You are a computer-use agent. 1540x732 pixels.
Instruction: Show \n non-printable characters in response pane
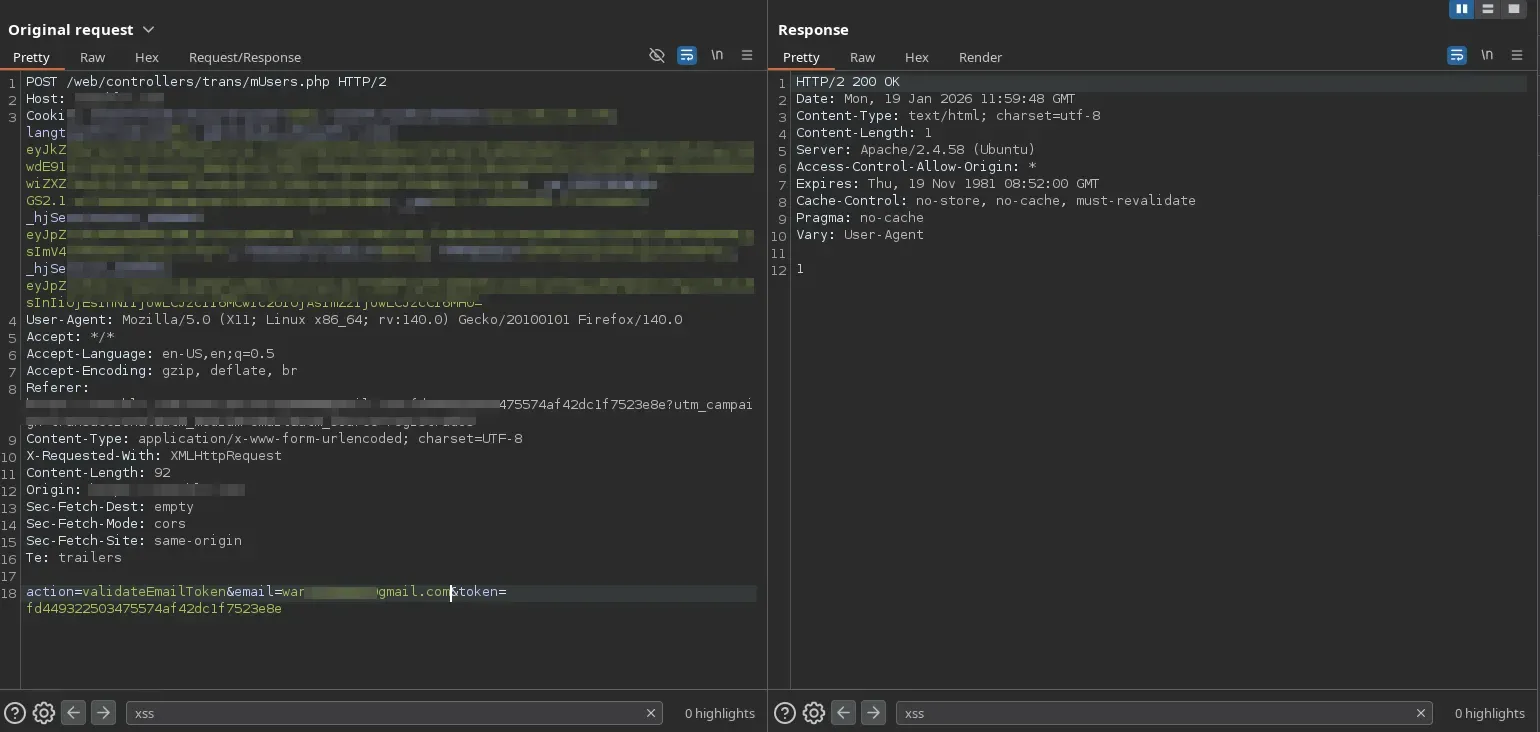1487,55
